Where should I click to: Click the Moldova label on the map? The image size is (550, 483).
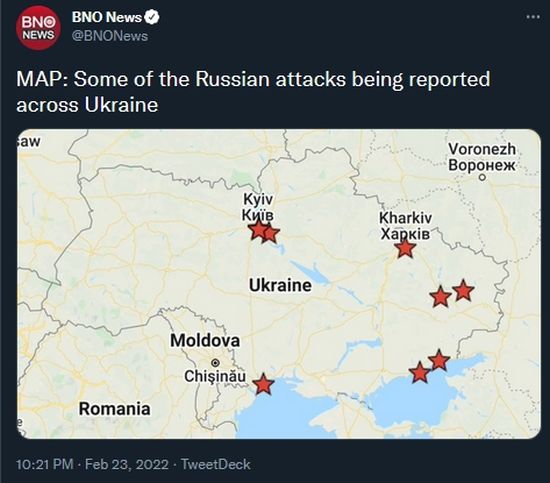pos(205,340)
